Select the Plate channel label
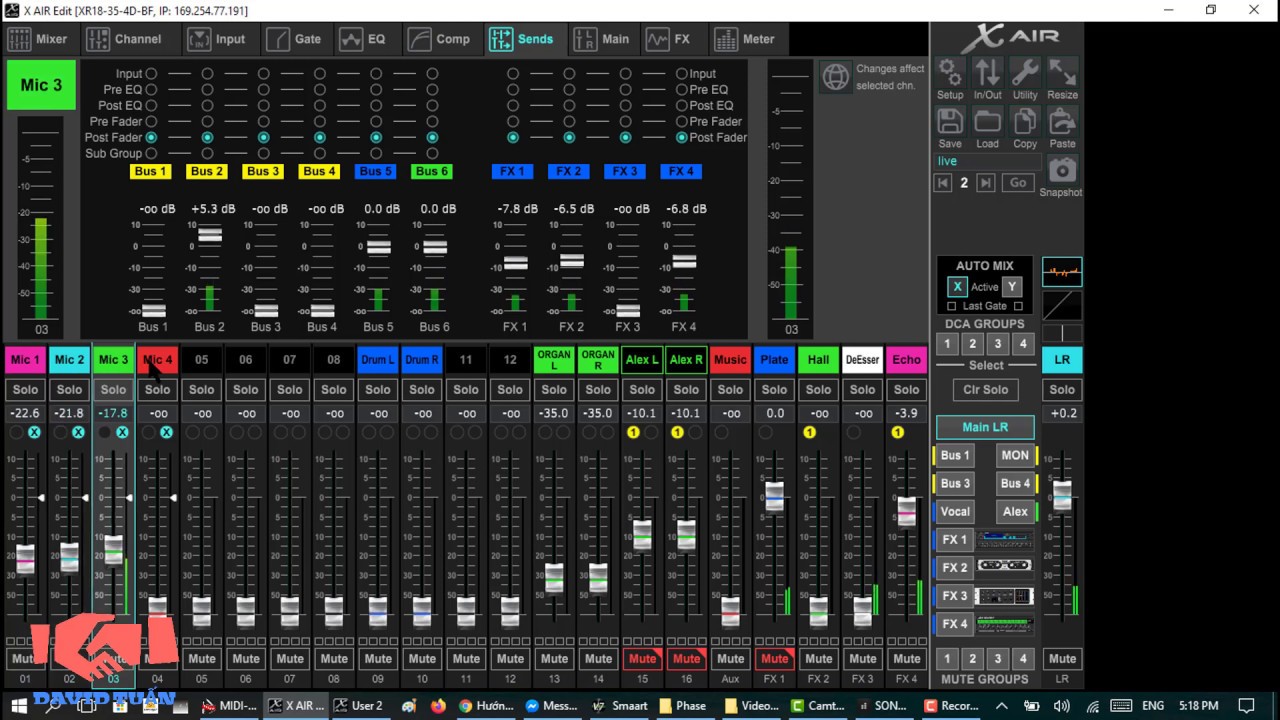This screenshot has height=720, width=1280. (x=774, y=360)
